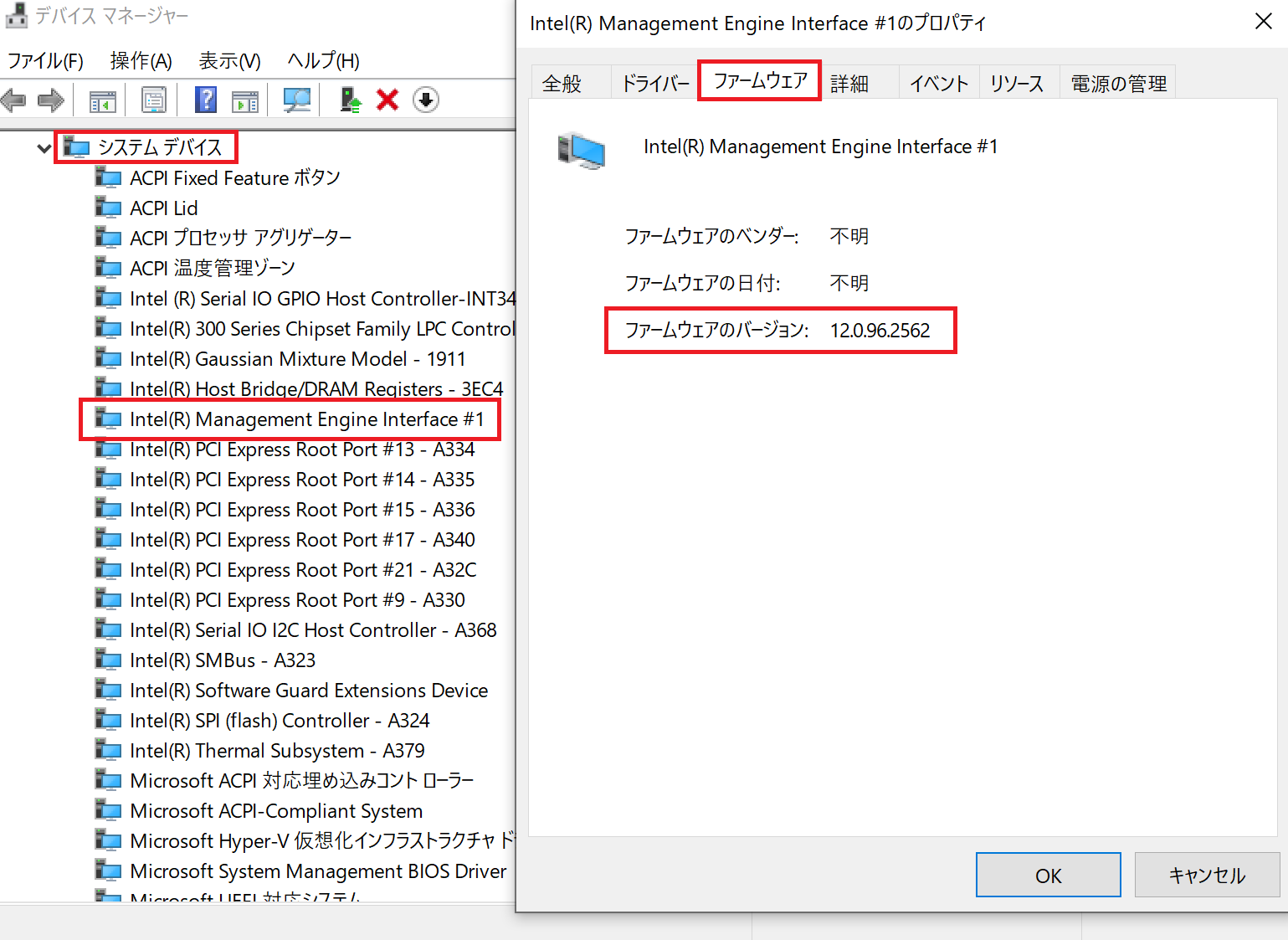Select Intel(R) Host Bridge/DRAM Registers - 3EC4
Screen dimensions: 1288x940
click(317, 388)
